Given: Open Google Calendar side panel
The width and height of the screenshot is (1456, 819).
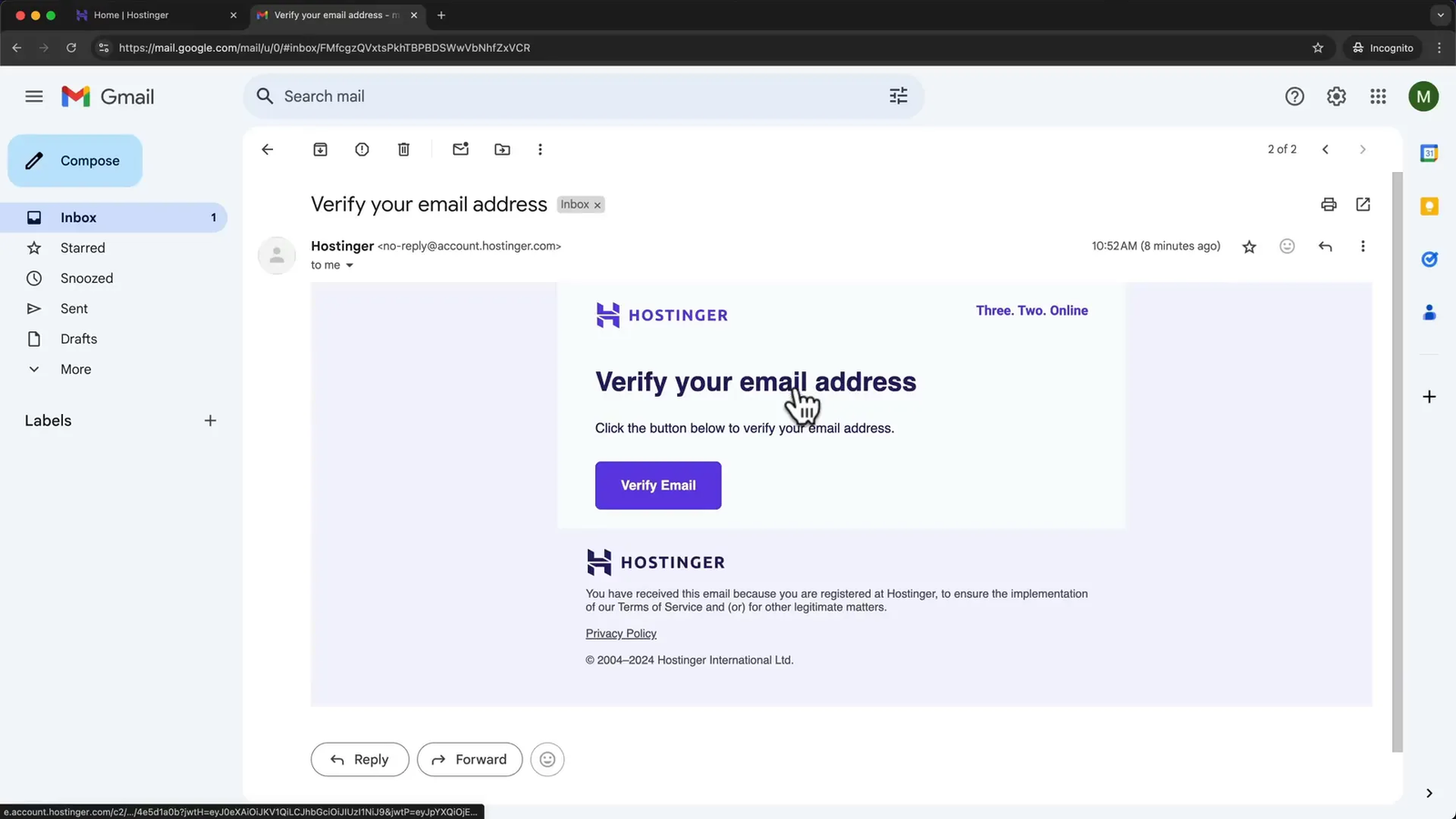Looking at the screenshot, I should tap(1429, 153).
